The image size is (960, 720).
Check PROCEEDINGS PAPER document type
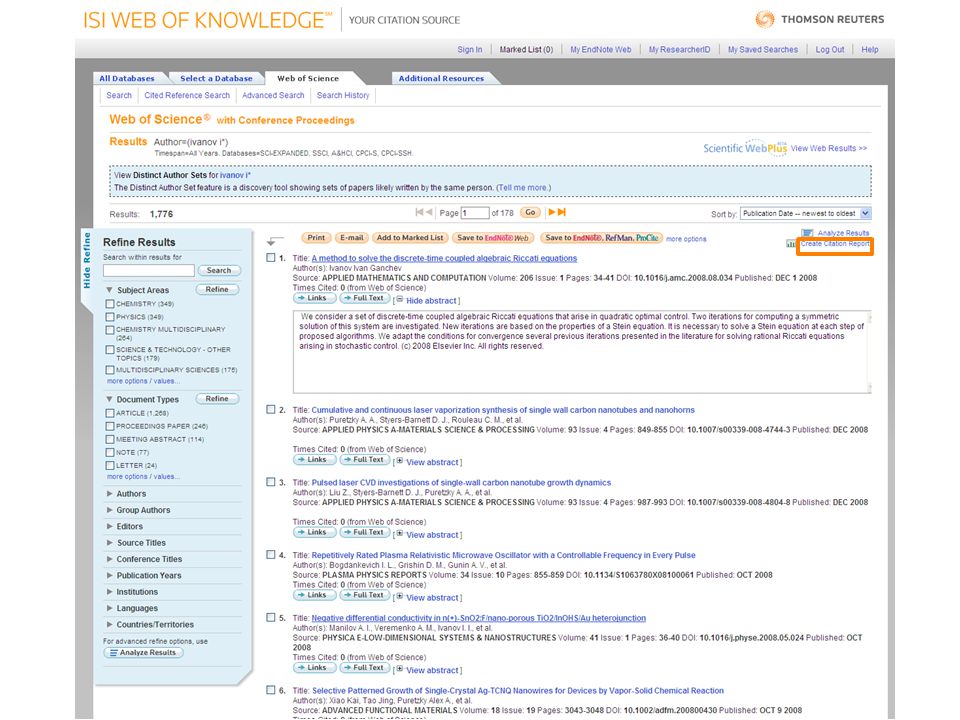tap(110, 426)
